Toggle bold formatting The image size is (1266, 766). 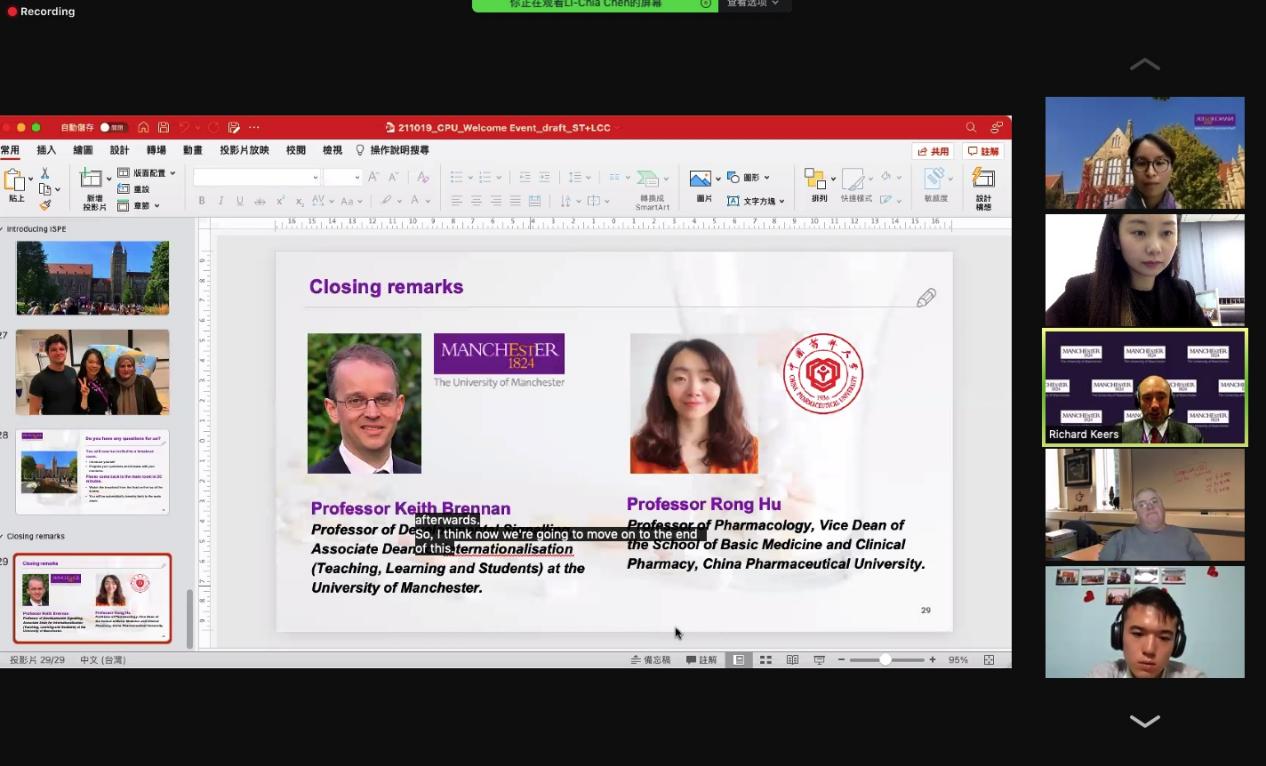pyautogui.click(x=202, y=201)
